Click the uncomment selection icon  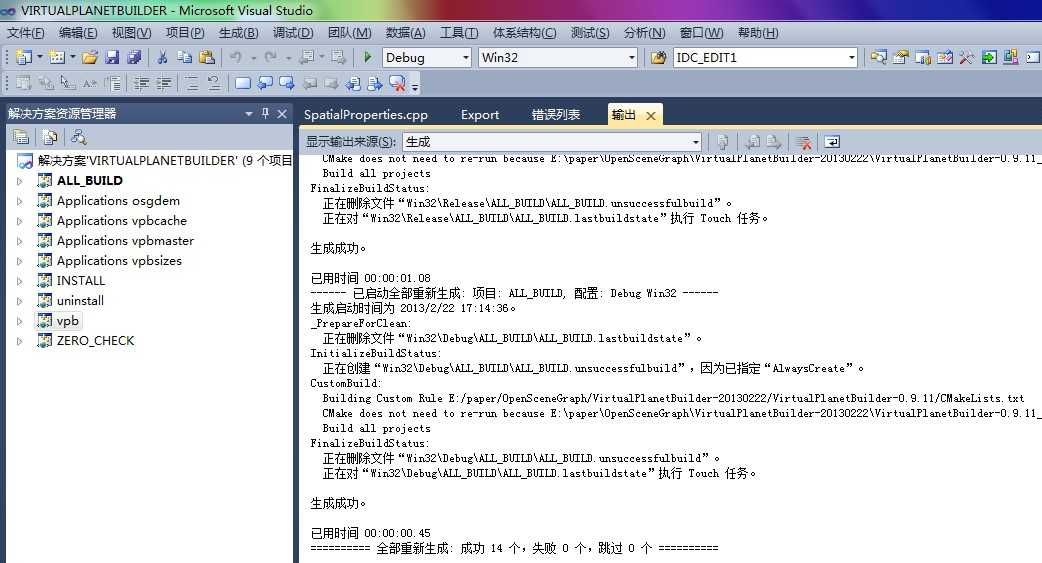coord(213,83)
